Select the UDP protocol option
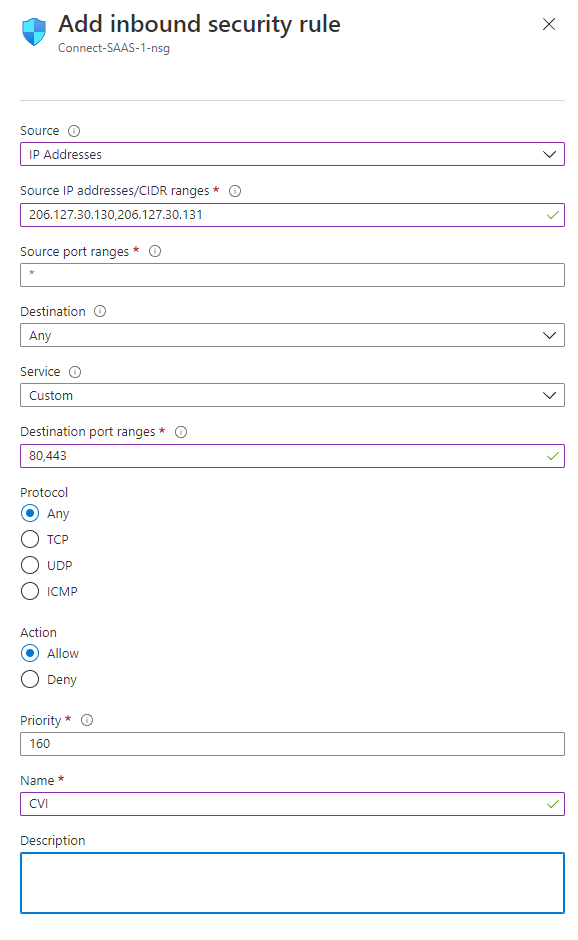This screenshot has width=578, height=940. tap(30, 565)
